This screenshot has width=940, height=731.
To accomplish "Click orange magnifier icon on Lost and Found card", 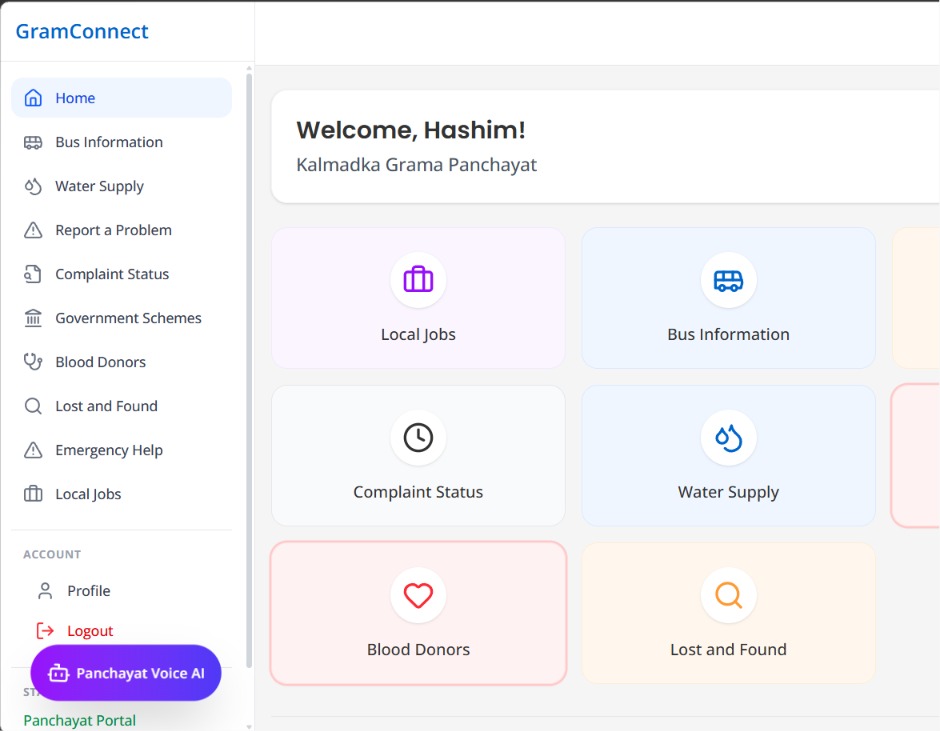I will click(x=728, y=595).
